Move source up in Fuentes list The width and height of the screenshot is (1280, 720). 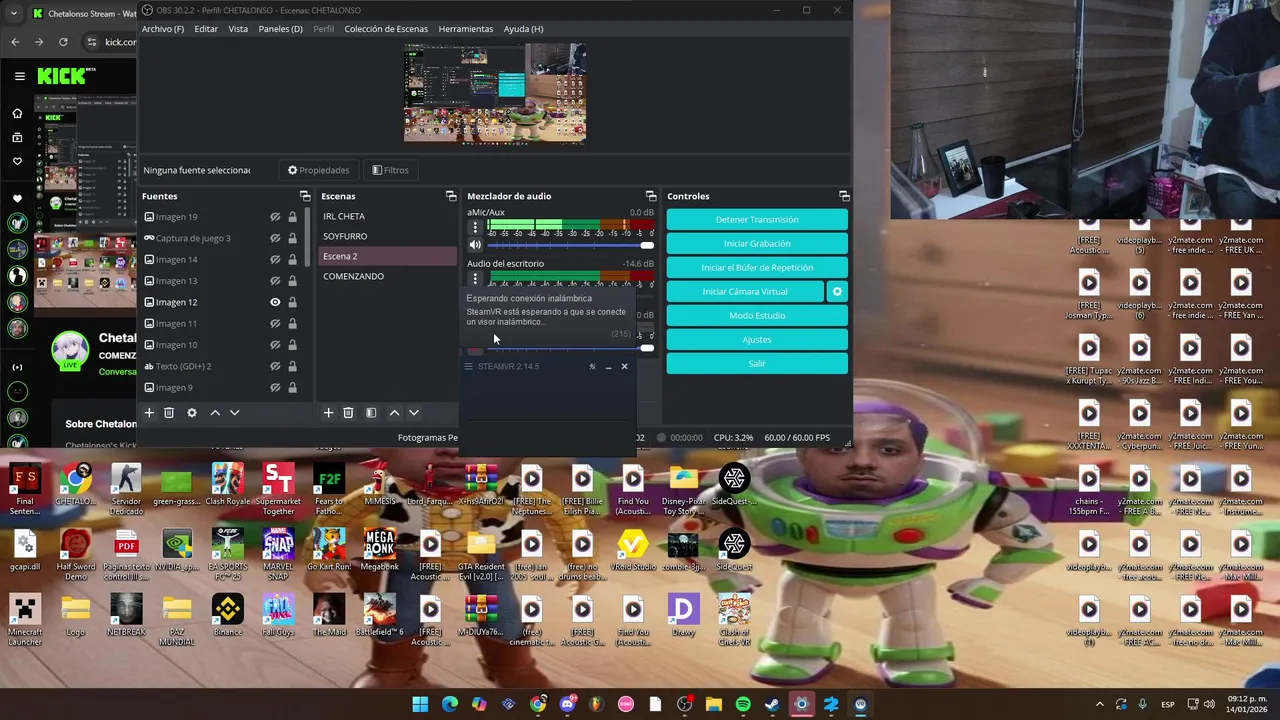tap(215, 413)
